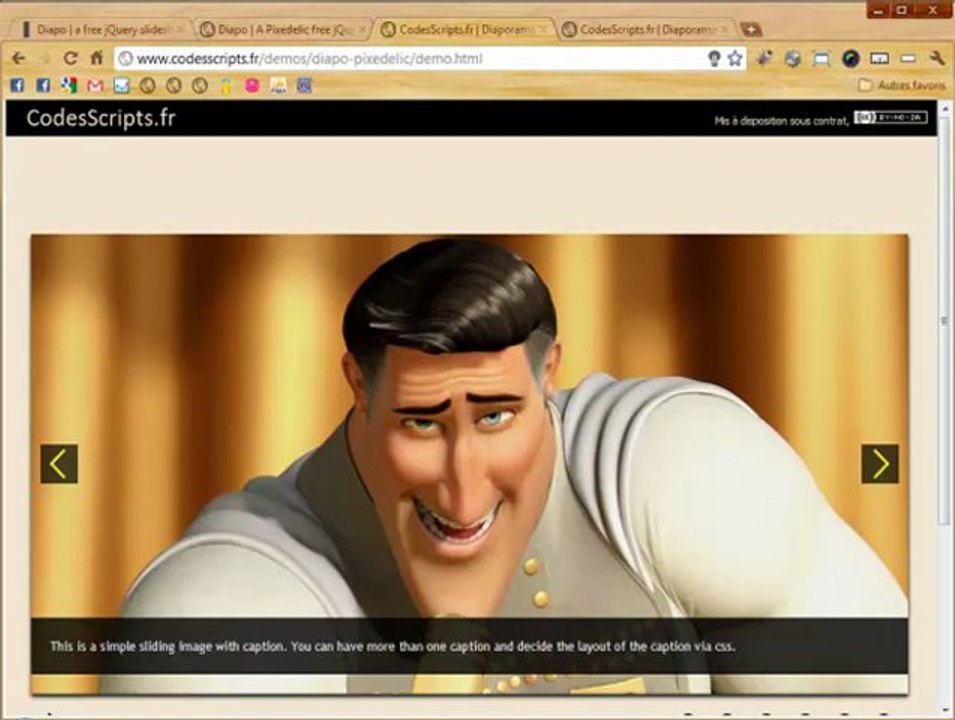Click the light bulb icon in address bar
This screenshot has width=955, height=720.
coord(714,58)
